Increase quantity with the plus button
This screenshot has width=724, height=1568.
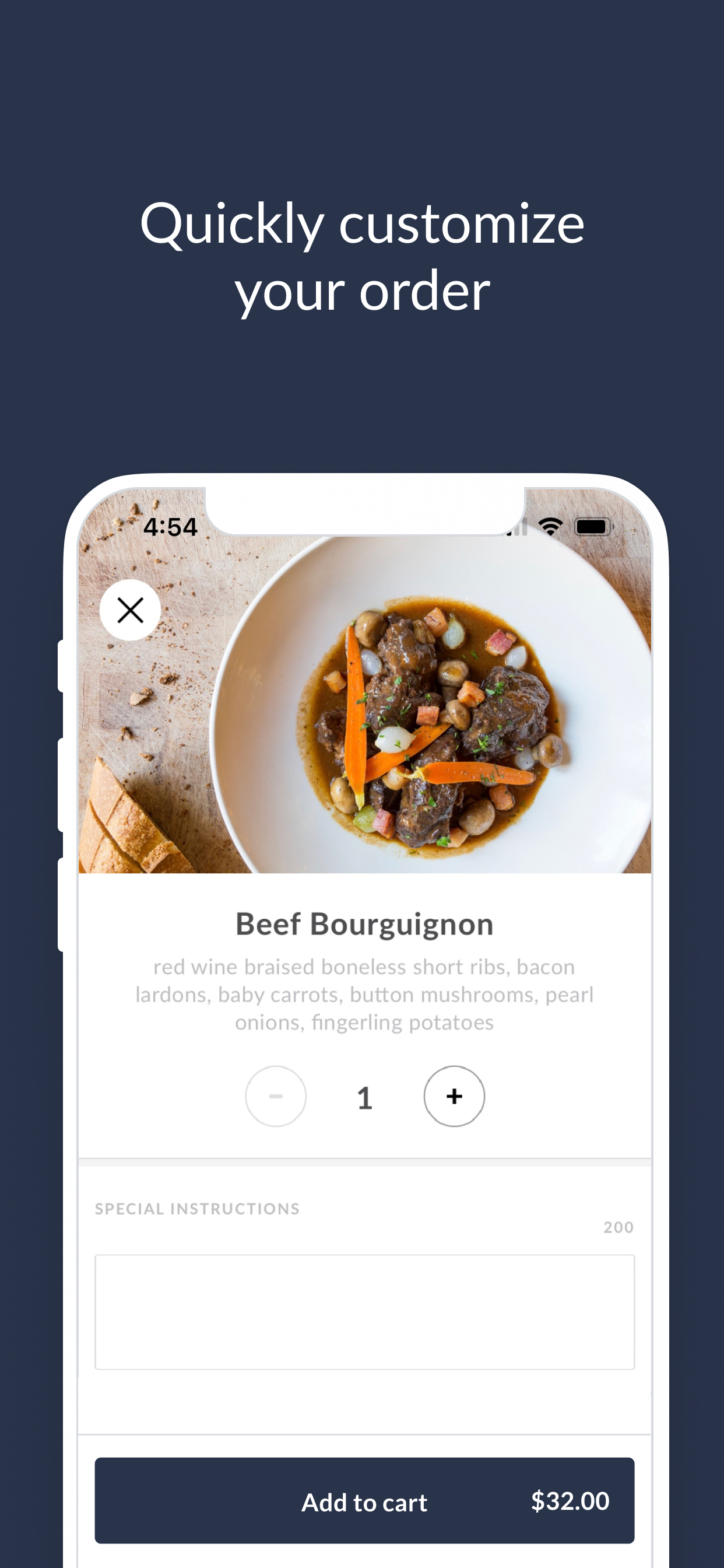coord(454,1095)
